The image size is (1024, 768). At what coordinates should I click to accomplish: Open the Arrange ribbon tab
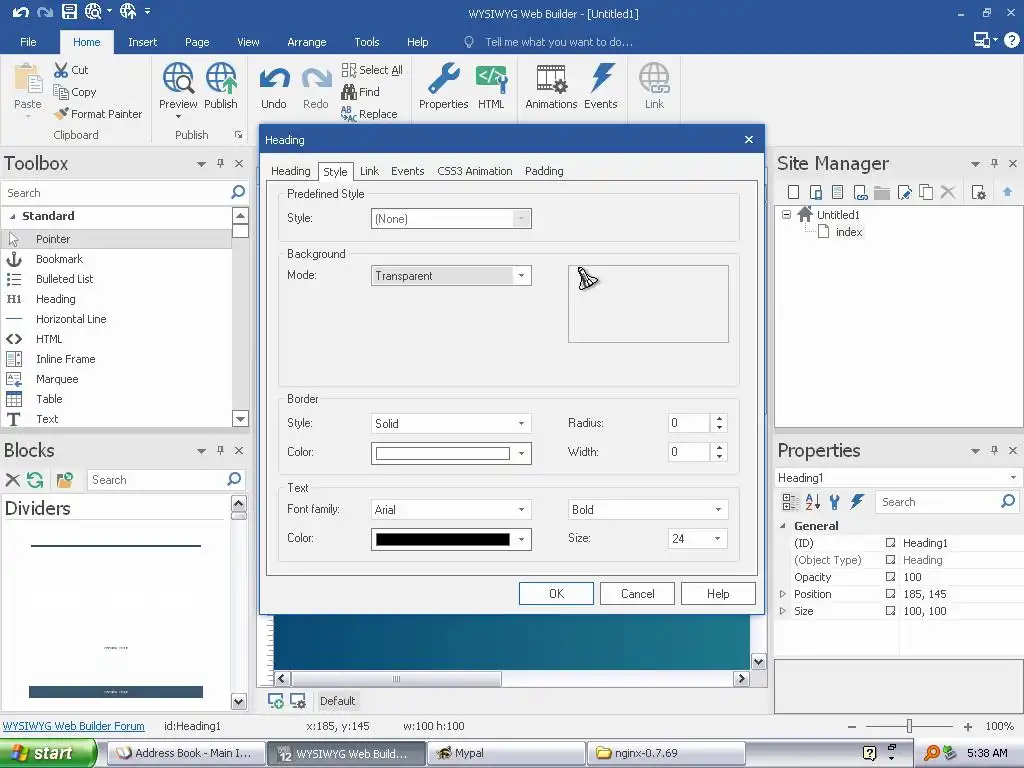pos(306,42)
